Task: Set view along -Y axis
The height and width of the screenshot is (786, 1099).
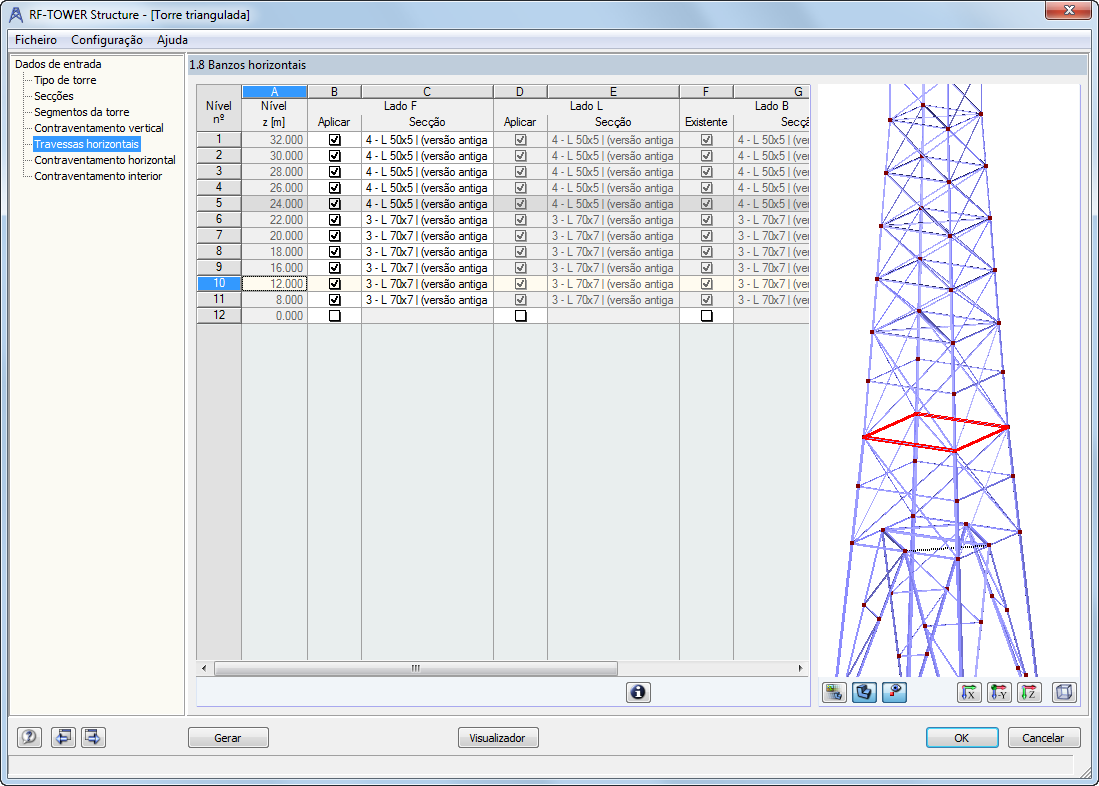Action: (999, 693)
